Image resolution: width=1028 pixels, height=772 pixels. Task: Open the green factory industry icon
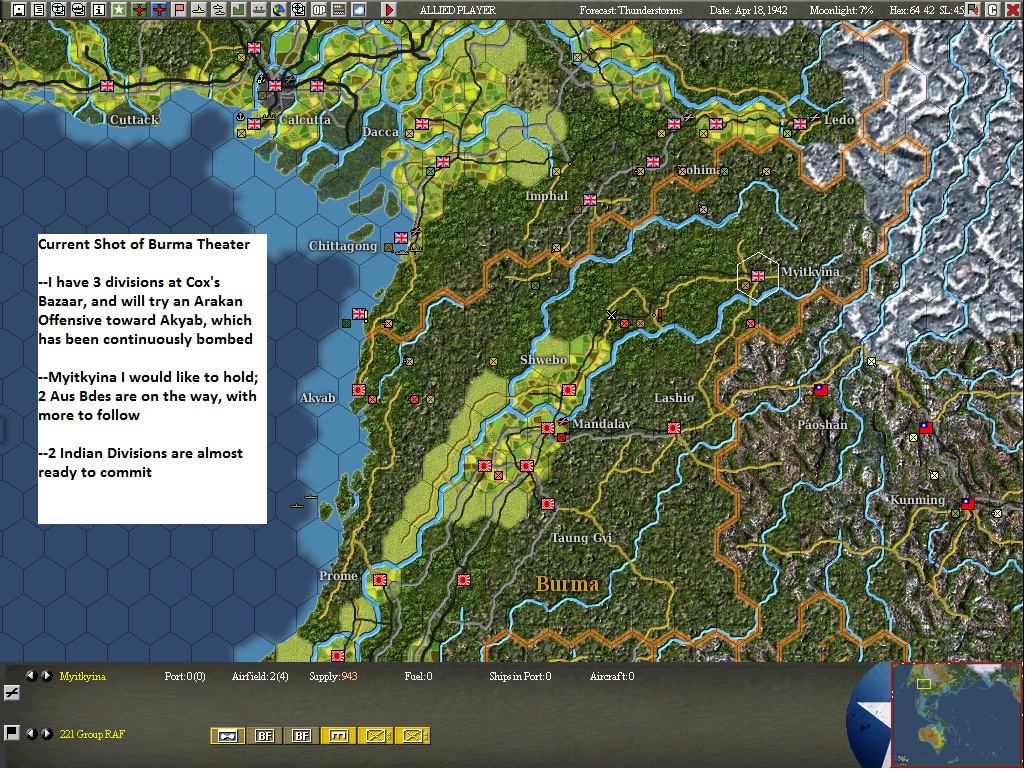click(x=239, y=10)
